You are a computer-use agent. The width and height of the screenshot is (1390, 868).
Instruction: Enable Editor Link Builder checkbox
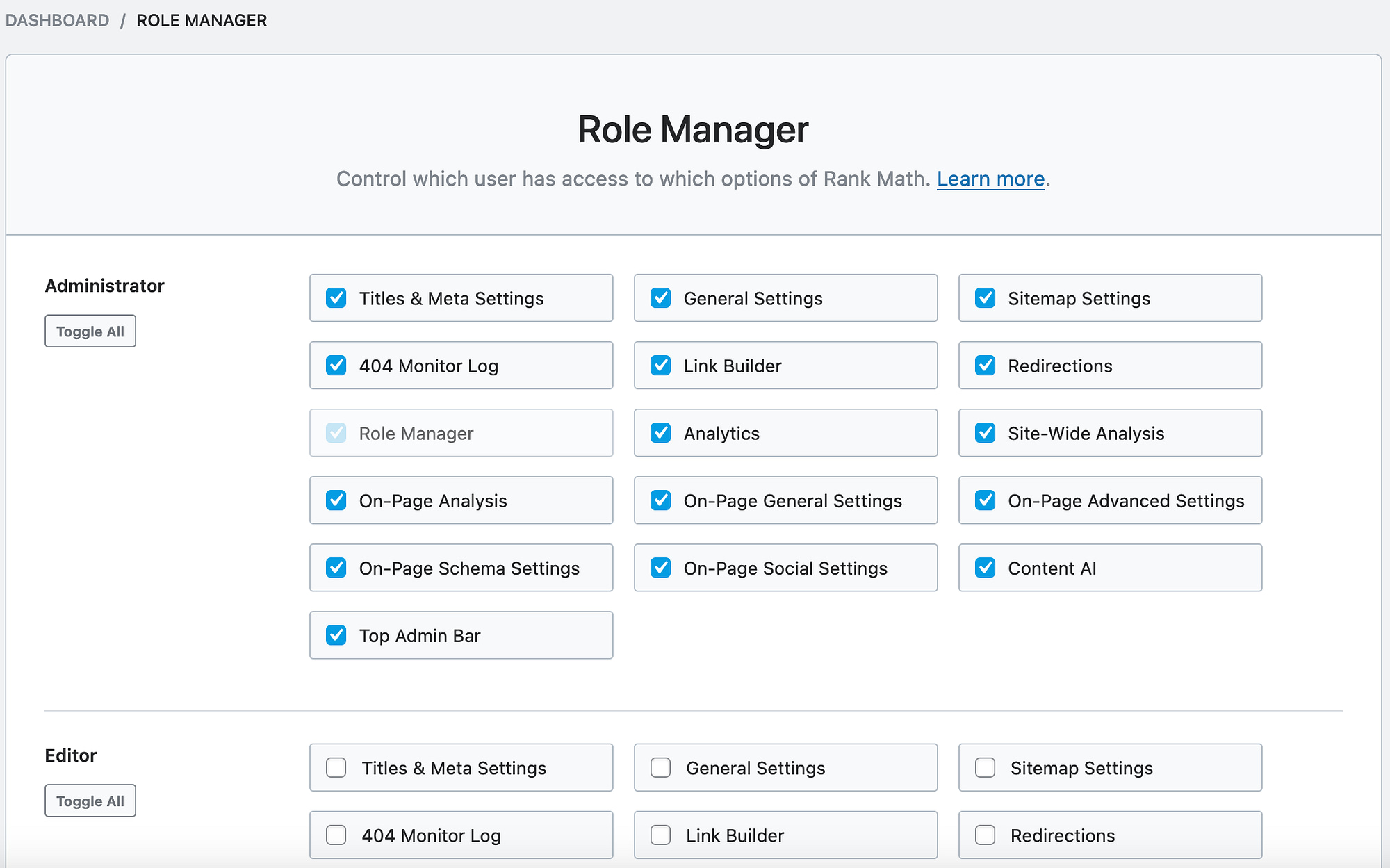(661, 835)
